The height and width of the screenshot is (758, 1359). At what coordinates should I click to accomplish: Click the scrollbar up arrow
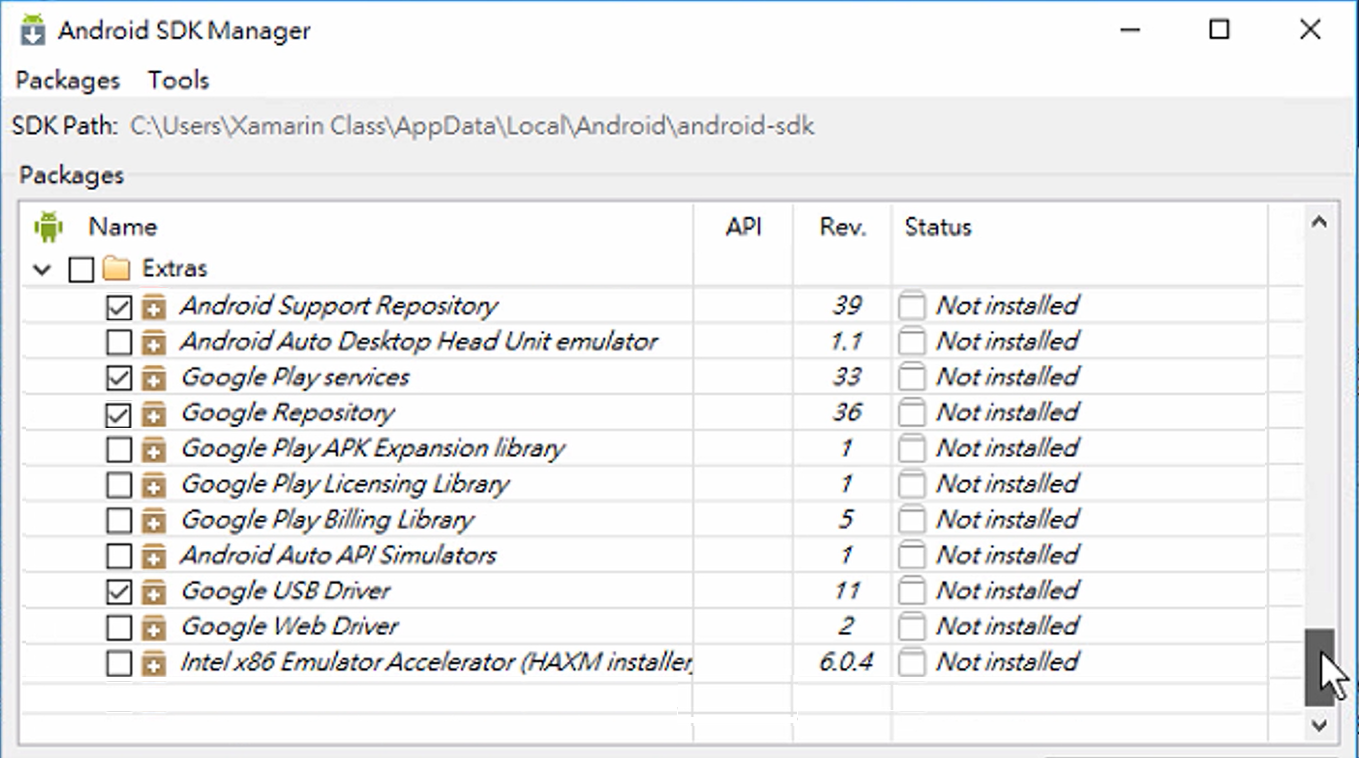coord(1319,222)
